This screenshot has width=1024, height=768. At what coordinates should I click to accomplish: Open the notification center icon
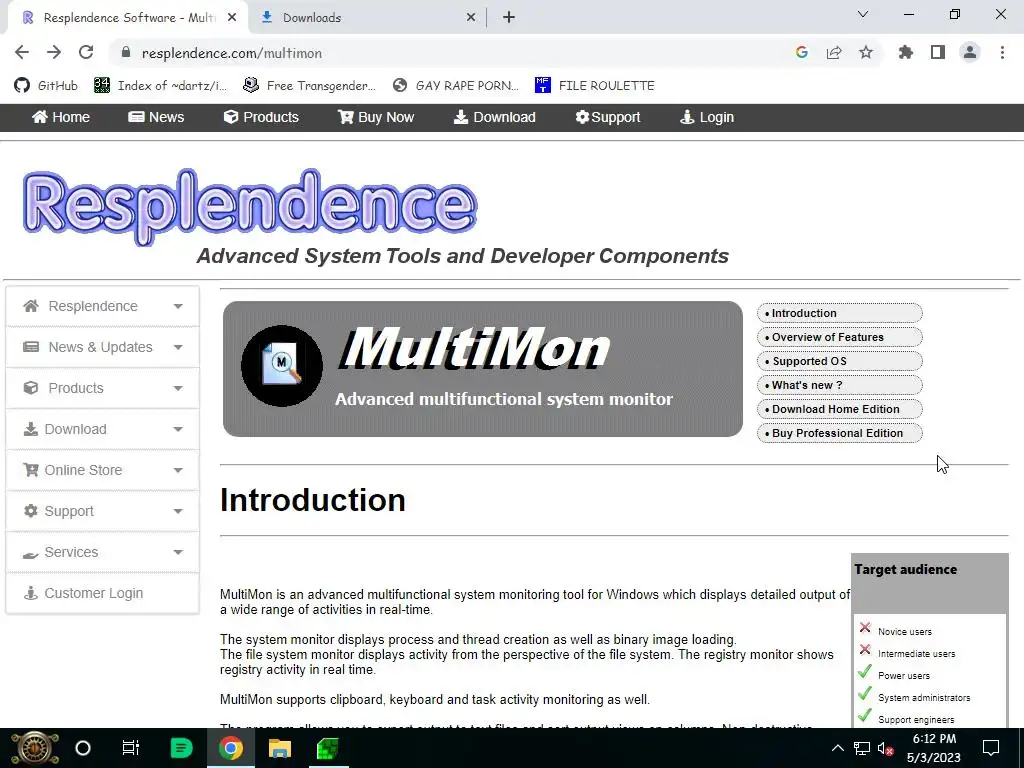[991, 748]
